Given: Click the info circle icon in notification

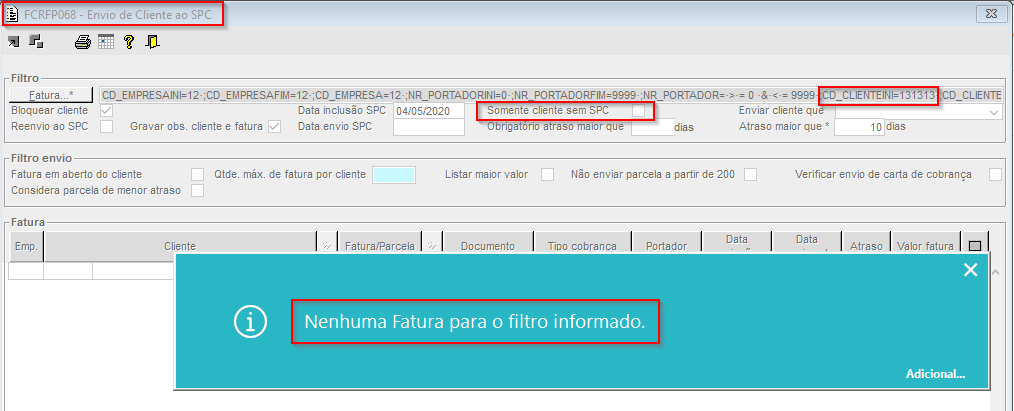Looking at the screenshot, I should [x=252, y=322].
